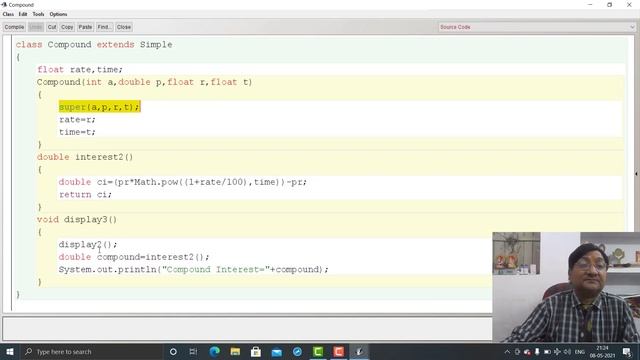This screenshot has height=360, width=640.
Task: Click the highlighted super(a,p,r,t); line
Action: (x=100, y=107)
